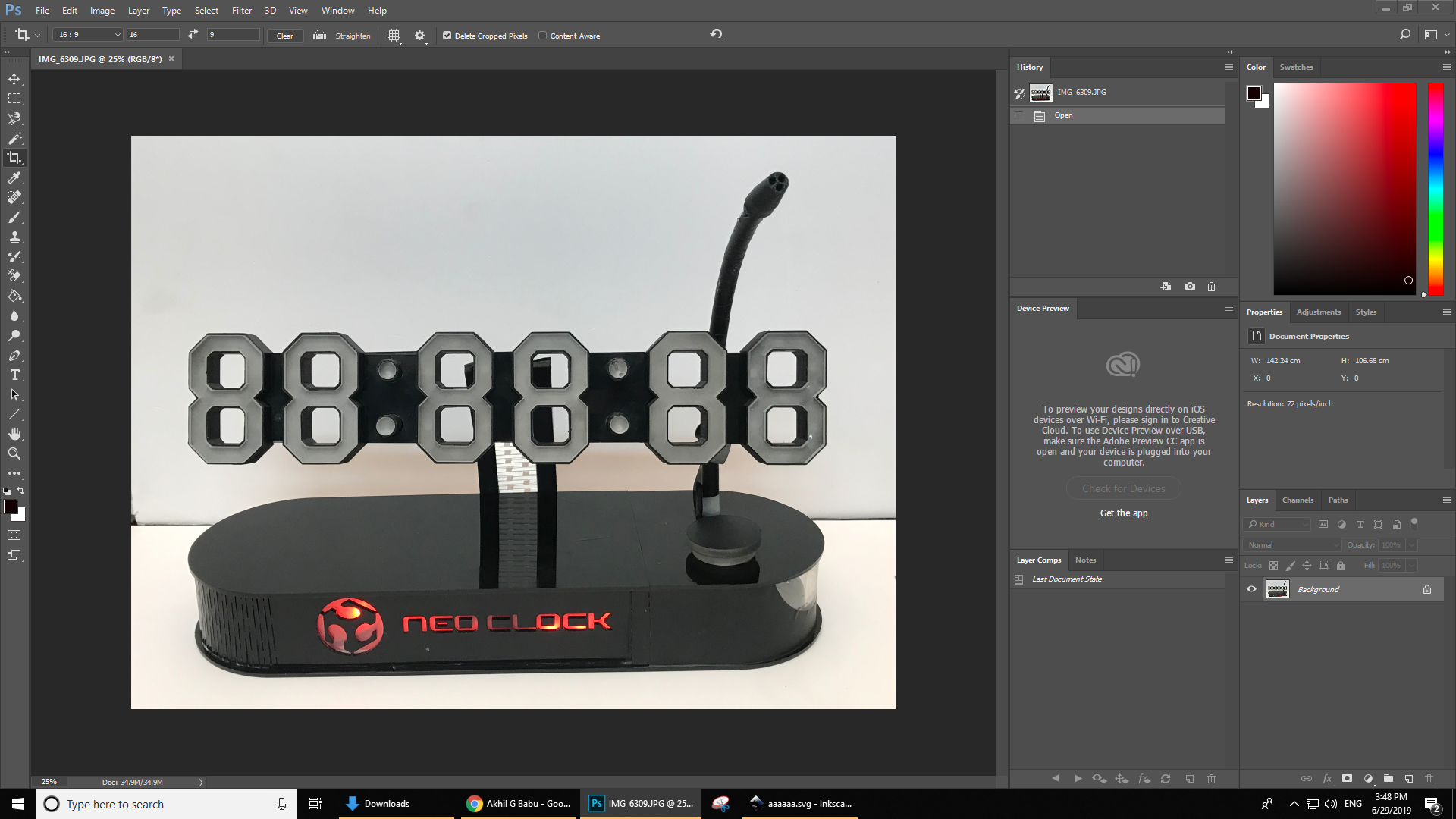Viewport: 1456px width, 819px height.
Task: Switch to the Channels tab
Action: coord(1297,500)
